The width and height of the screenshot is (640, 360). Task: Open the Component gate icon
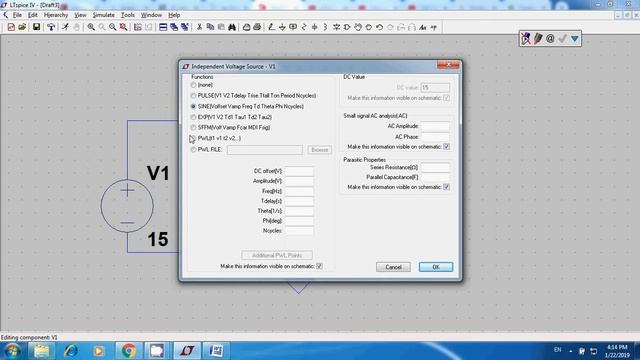(347, 27)
